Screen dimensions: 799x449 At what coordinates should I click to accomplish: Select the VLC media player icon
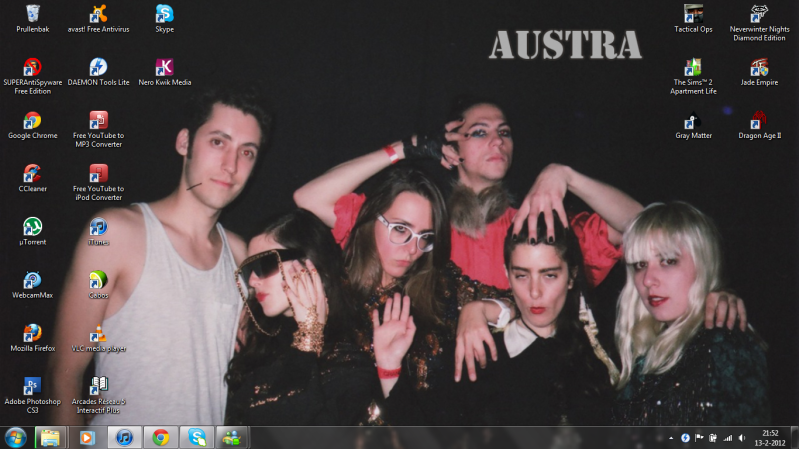tap(98, 334)
